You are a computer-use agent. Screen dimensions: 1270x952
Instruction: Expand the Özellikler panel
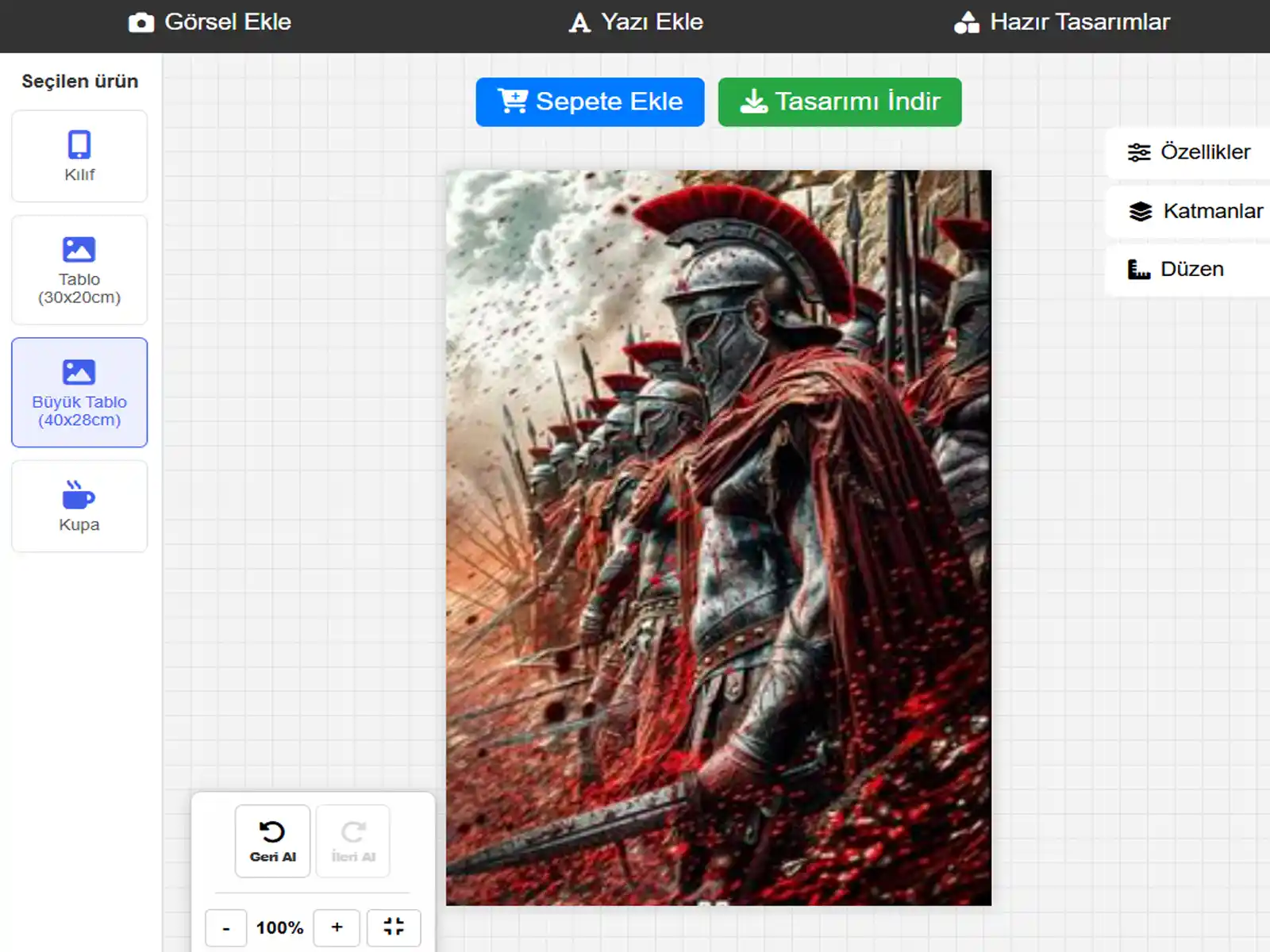(1189, 152)
